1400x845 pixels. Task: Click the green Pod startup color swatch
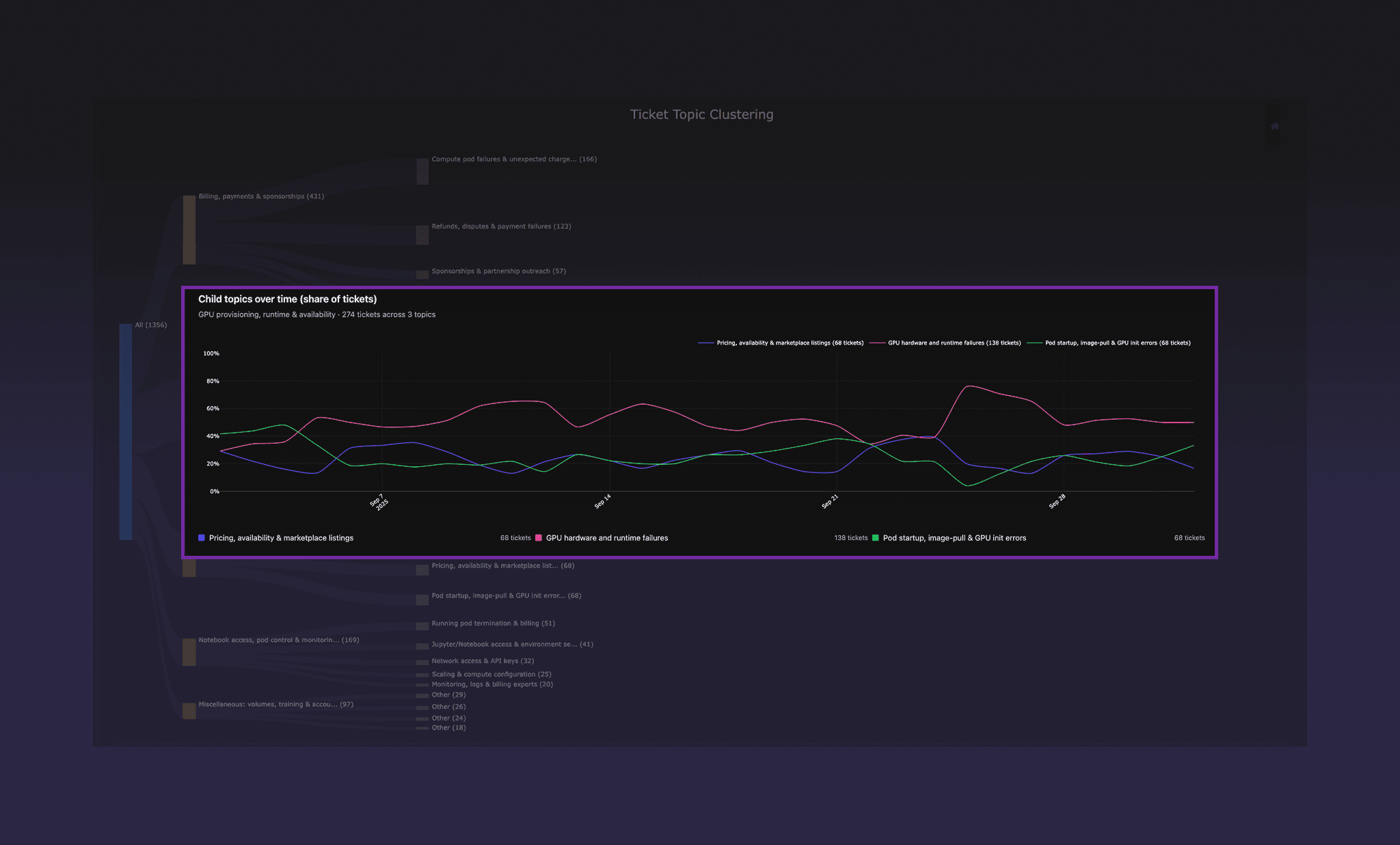[x=875, y=538]
